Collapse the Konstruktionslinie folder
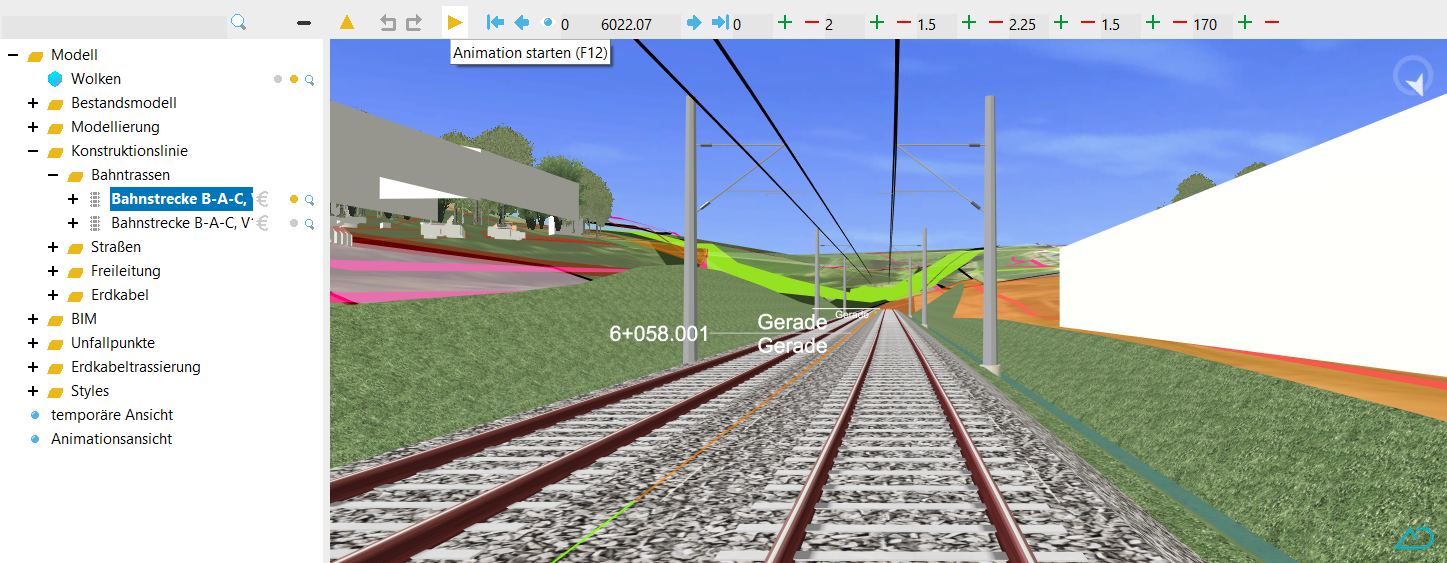The height and width of the screenshot is (563, 1447). pos(33,151)
